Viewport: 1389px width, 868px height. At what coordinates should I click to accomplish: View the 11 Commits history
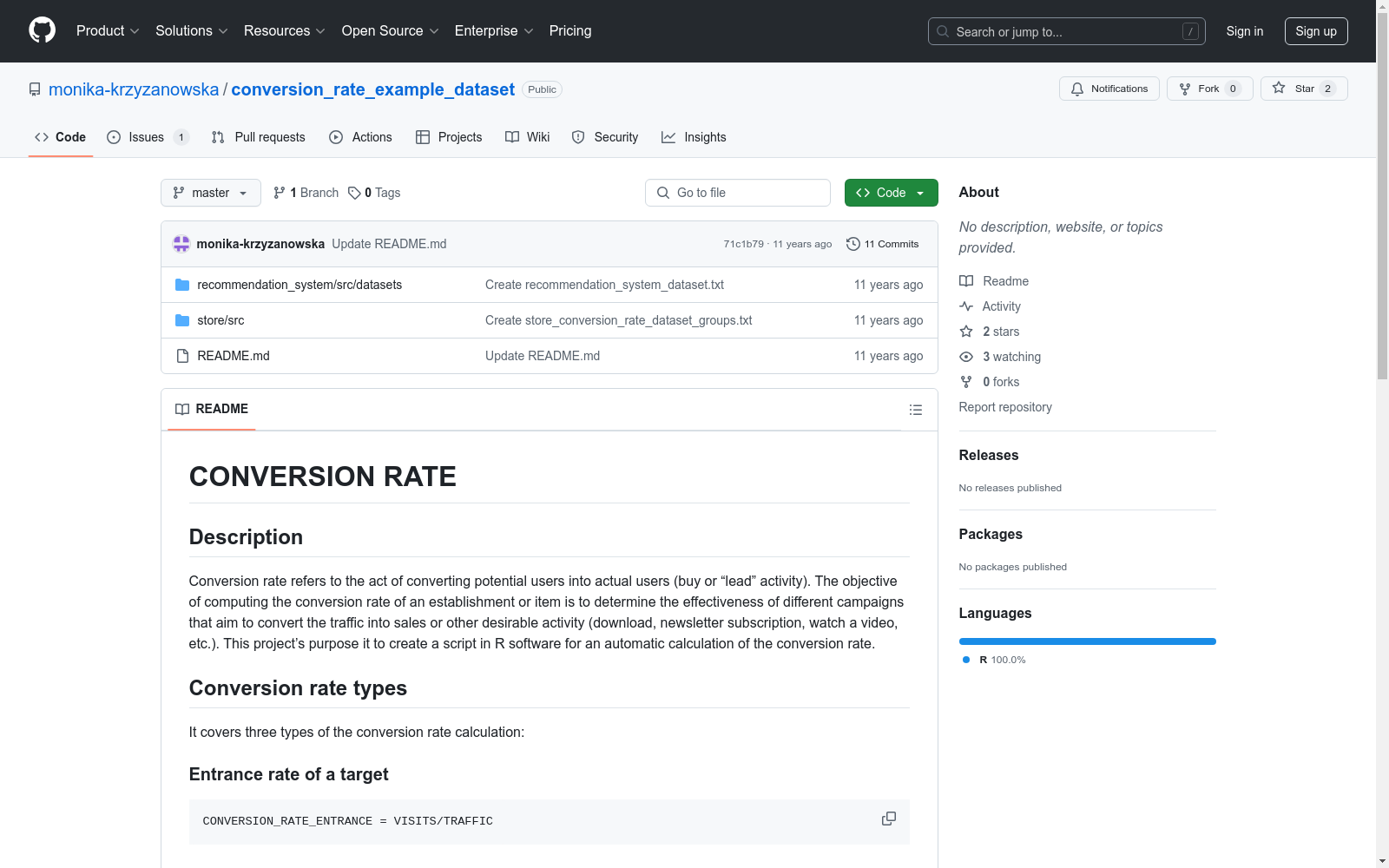pos(883,244)
